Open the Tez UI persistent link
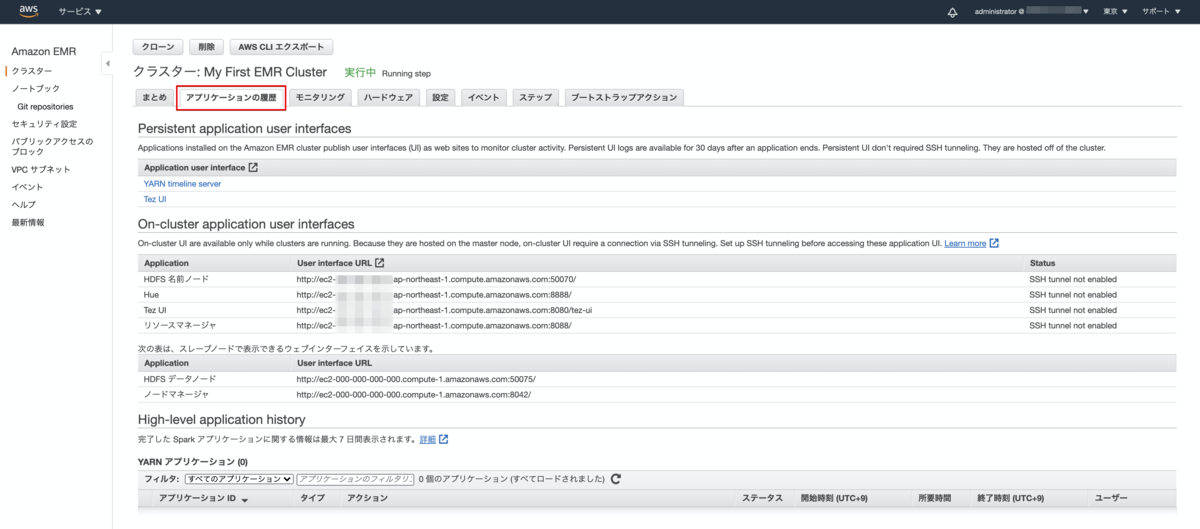This screenshot has height=529, width=1200. coord(155,199)
